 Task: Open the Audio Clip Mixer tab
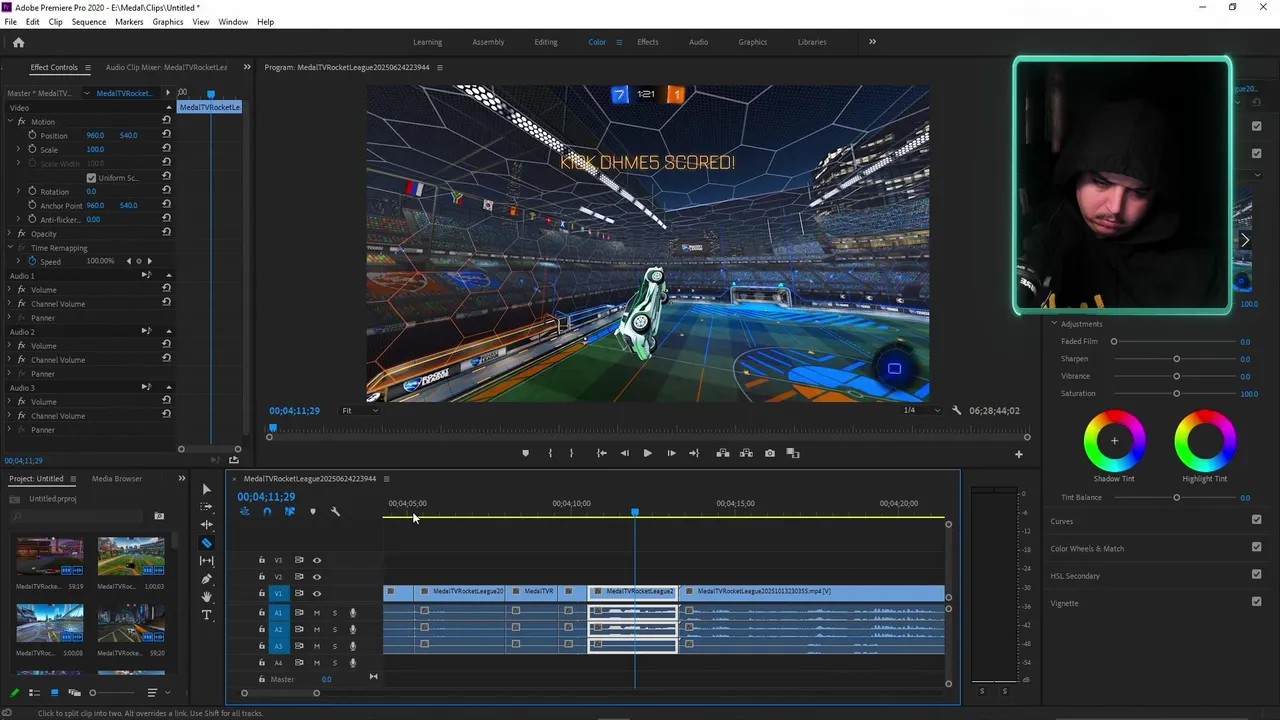click(x=166, y=67)
